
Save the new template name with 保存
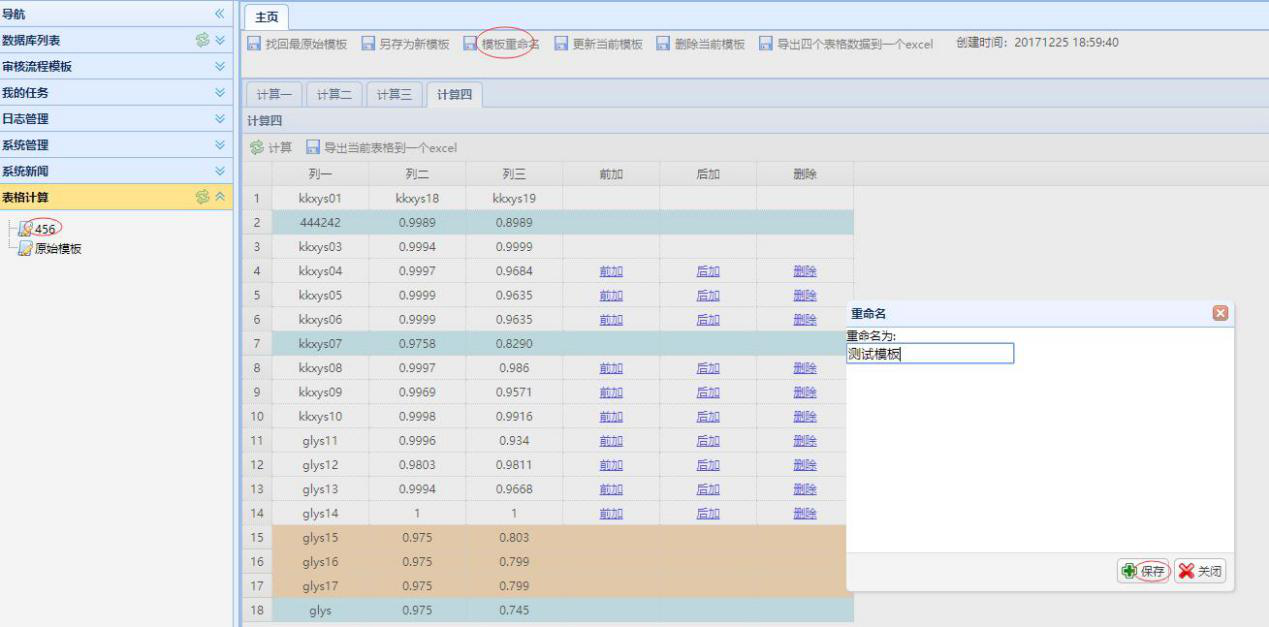click(x=1144, y=571)
